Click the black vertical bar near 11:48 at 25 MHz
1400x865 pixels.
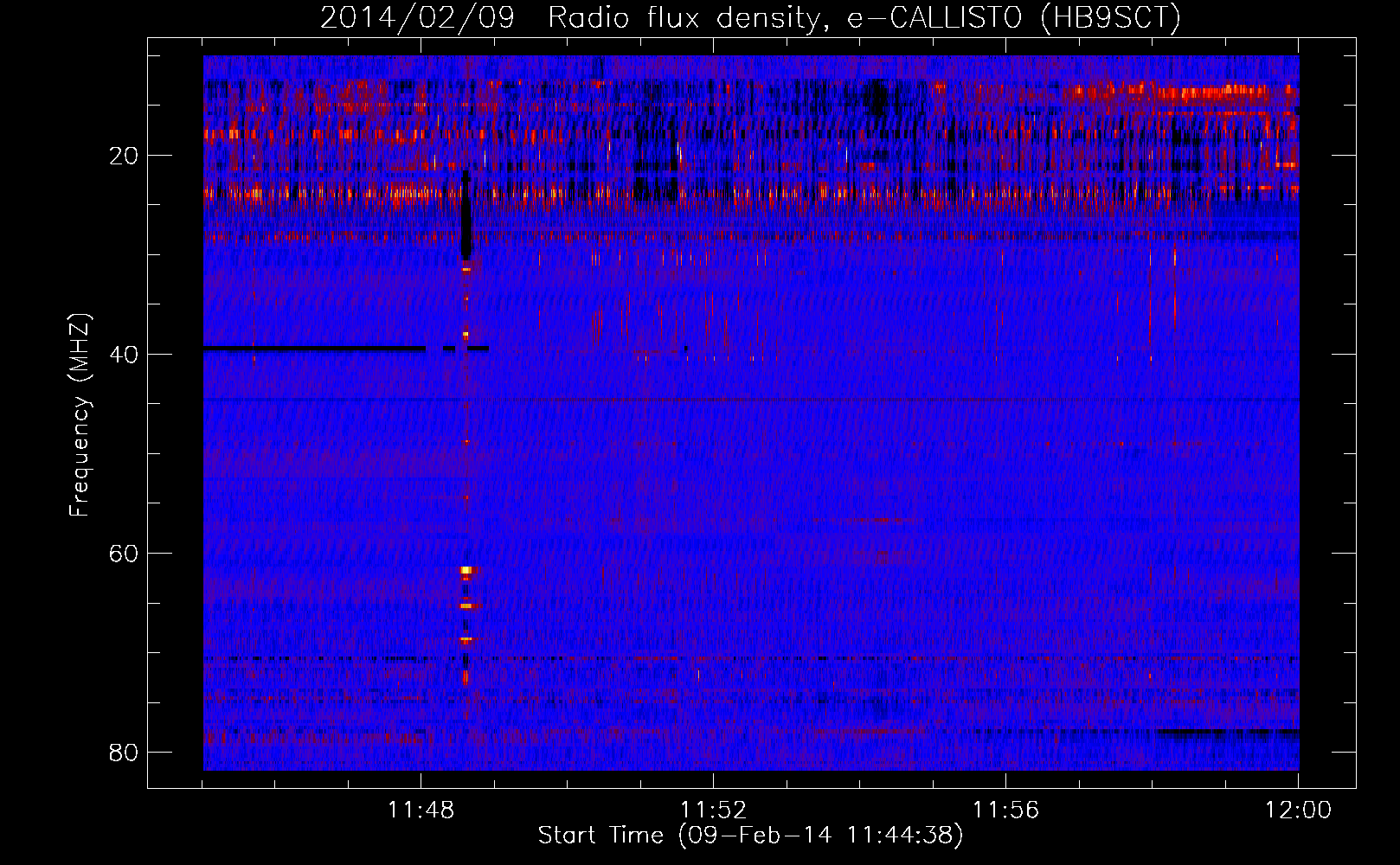pos(466,216)
